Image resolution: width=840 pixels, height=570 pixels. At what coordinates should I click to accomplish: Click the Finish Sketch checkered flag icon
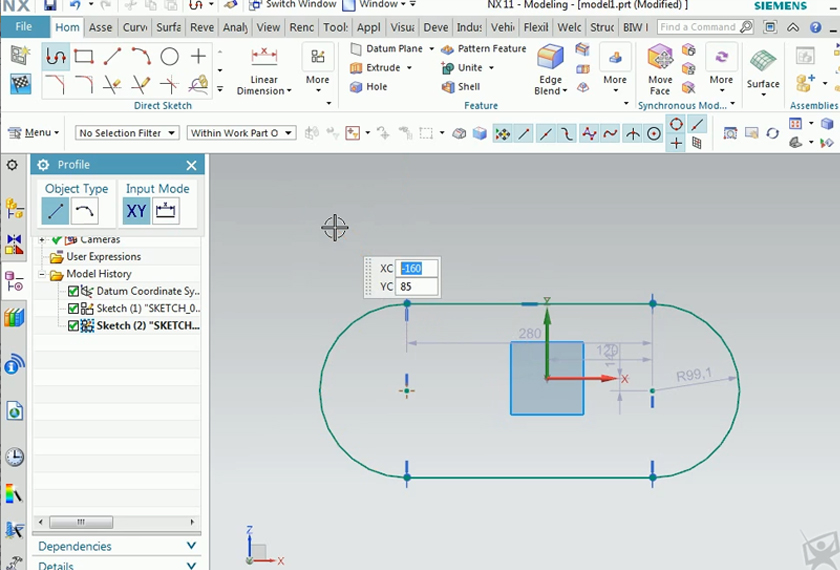tap(20, 84)
